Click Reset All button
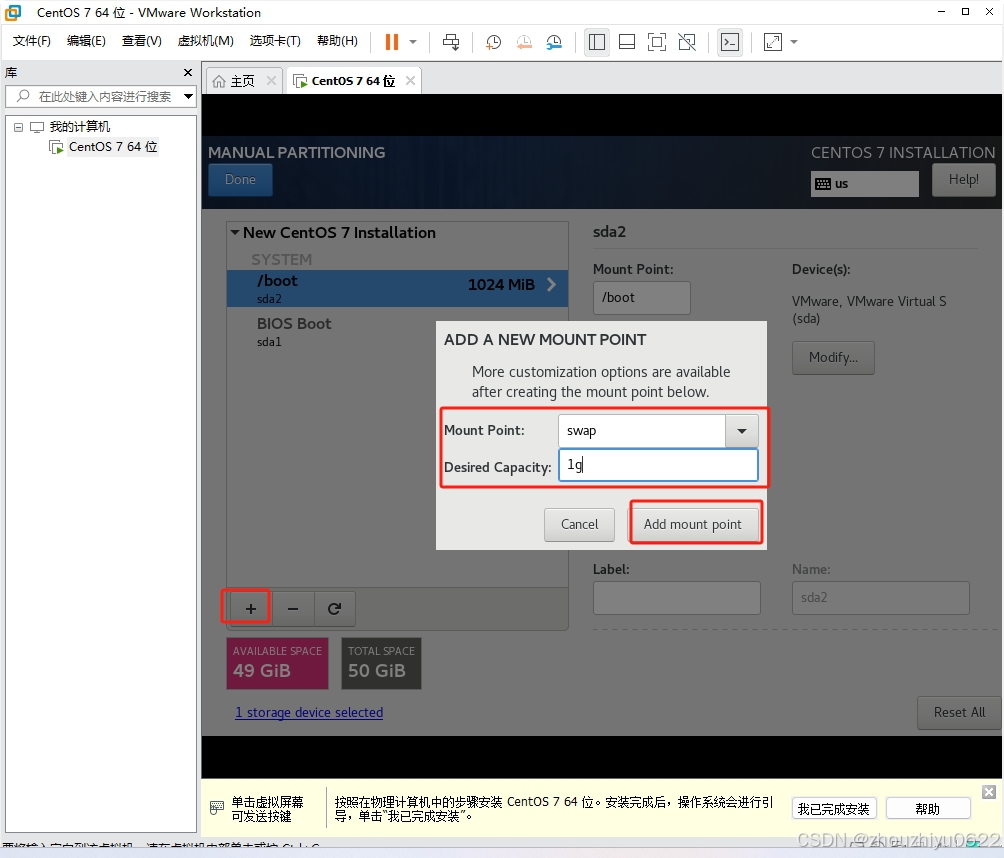Image resolution: width=1004 pixels, height=858 pixels. click(959, 713)
